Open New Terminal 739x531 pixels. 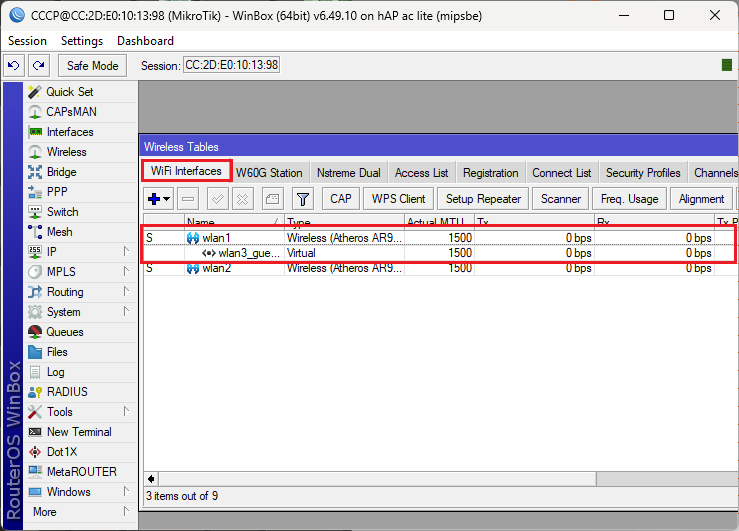click(x=80, y=432)
